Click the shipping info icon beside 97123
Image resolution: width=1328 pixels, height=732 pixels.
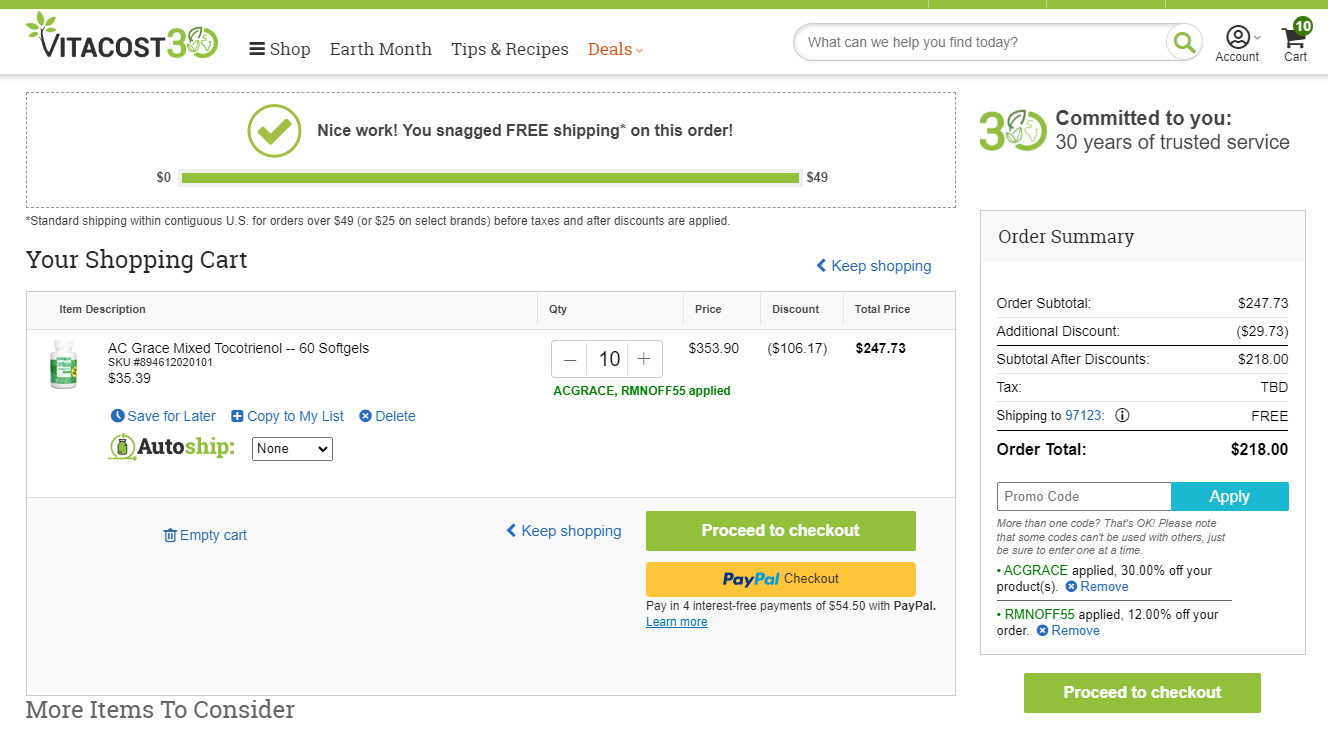(x=1122, y=415)
